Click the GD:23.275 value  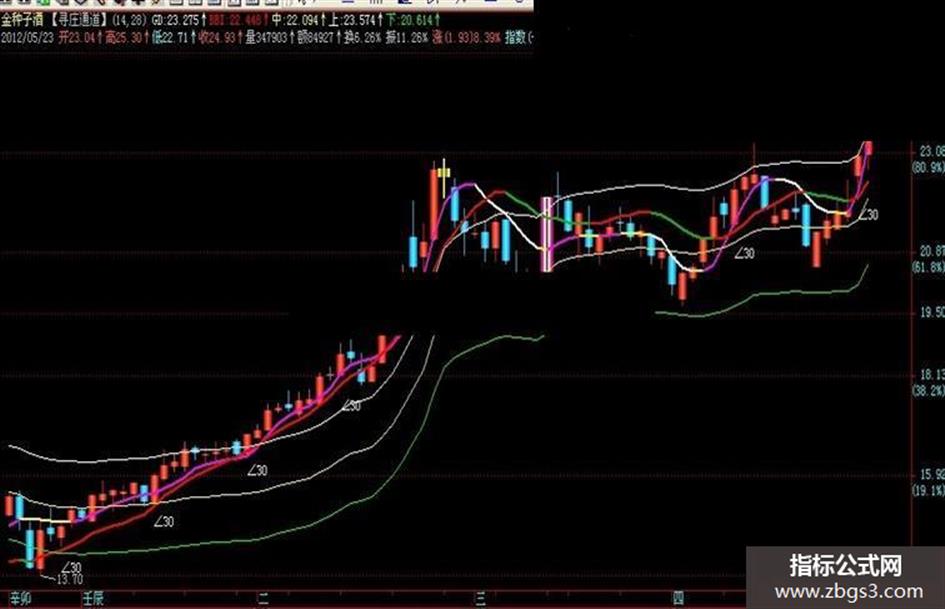tap(175, 21)
